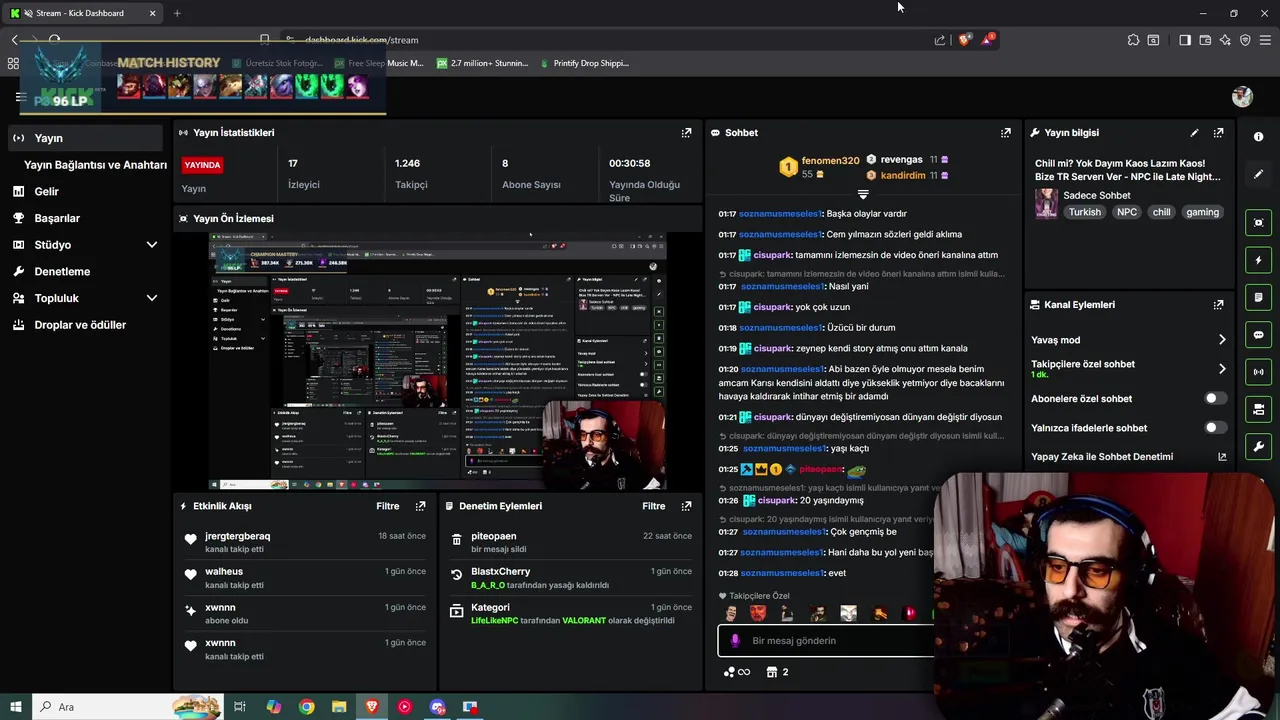1280x720 pixels.
Task: Toggle lightning activity icon in right sidebar
Action: coord(1258,260)
